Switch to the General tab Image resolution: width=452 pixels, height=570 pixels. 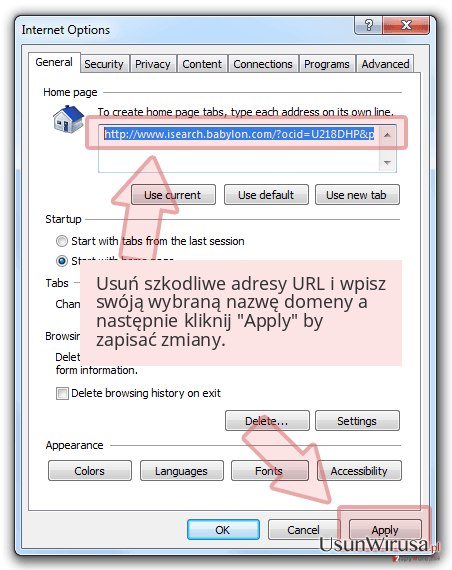[54, 63]
